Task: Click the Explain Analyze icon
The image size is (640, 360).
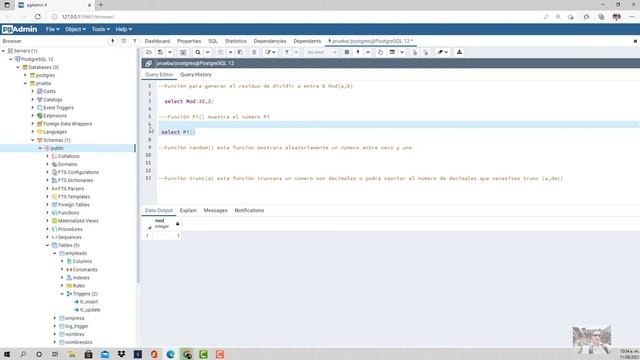Action: click(392, 52)
